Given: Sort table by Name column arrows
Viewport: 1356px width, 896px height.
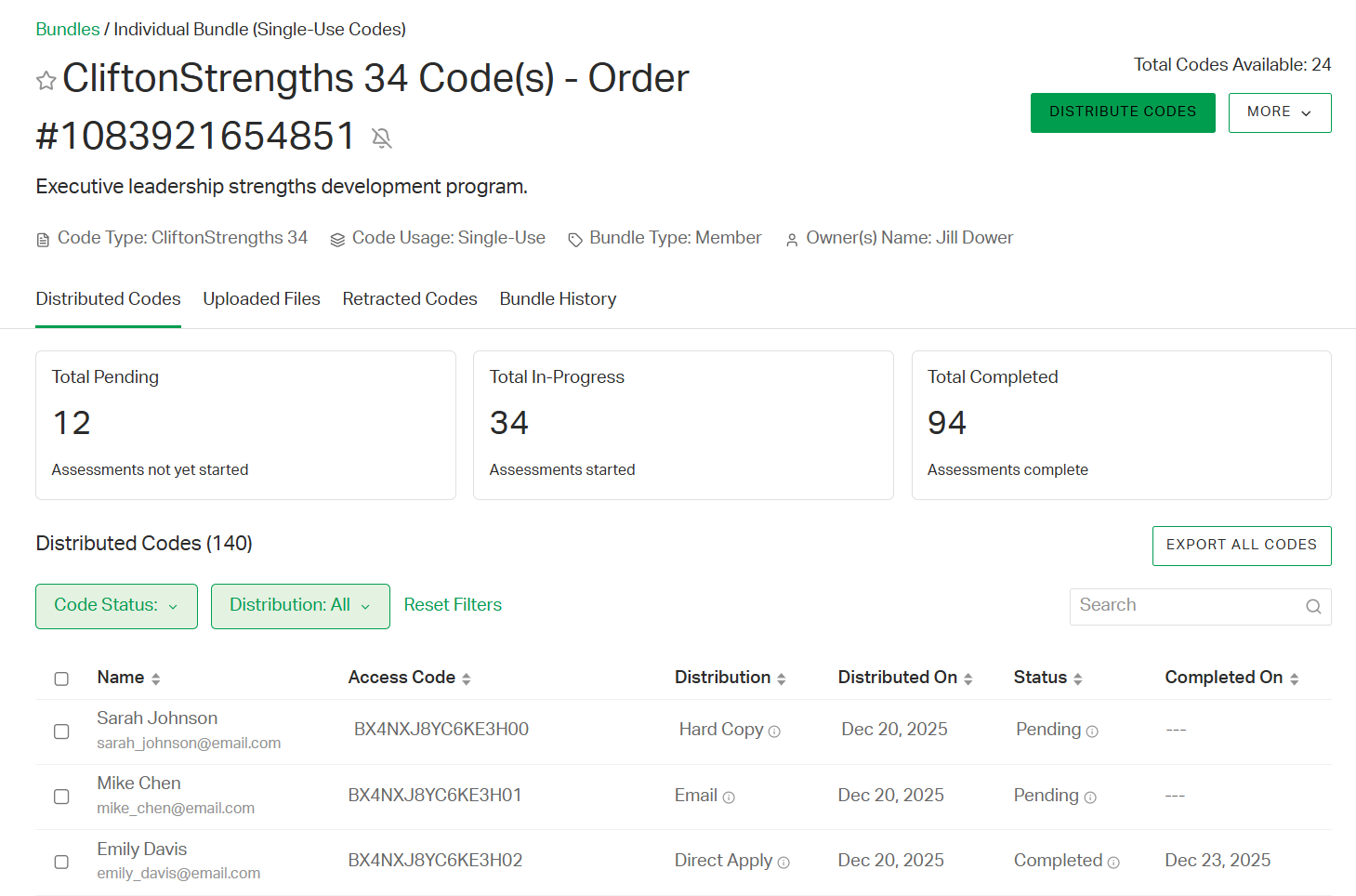Looking at the screenshot, I should tap(156, 679).
